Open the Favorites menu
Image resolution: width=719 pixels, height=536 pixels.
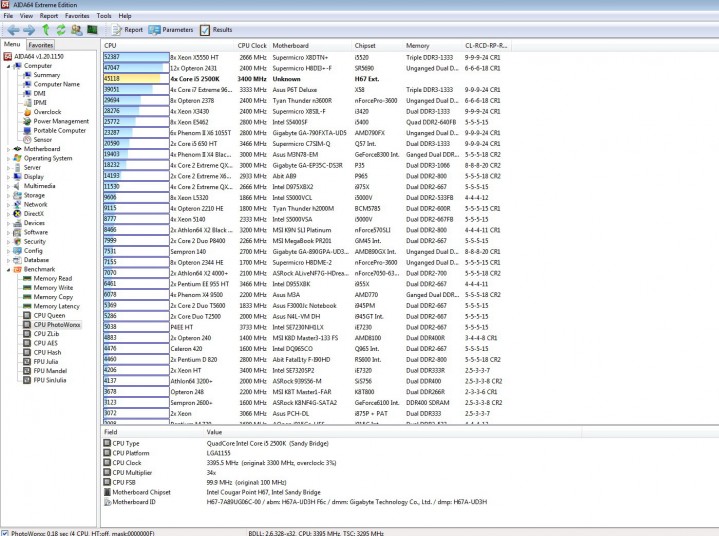coord(77,16)
